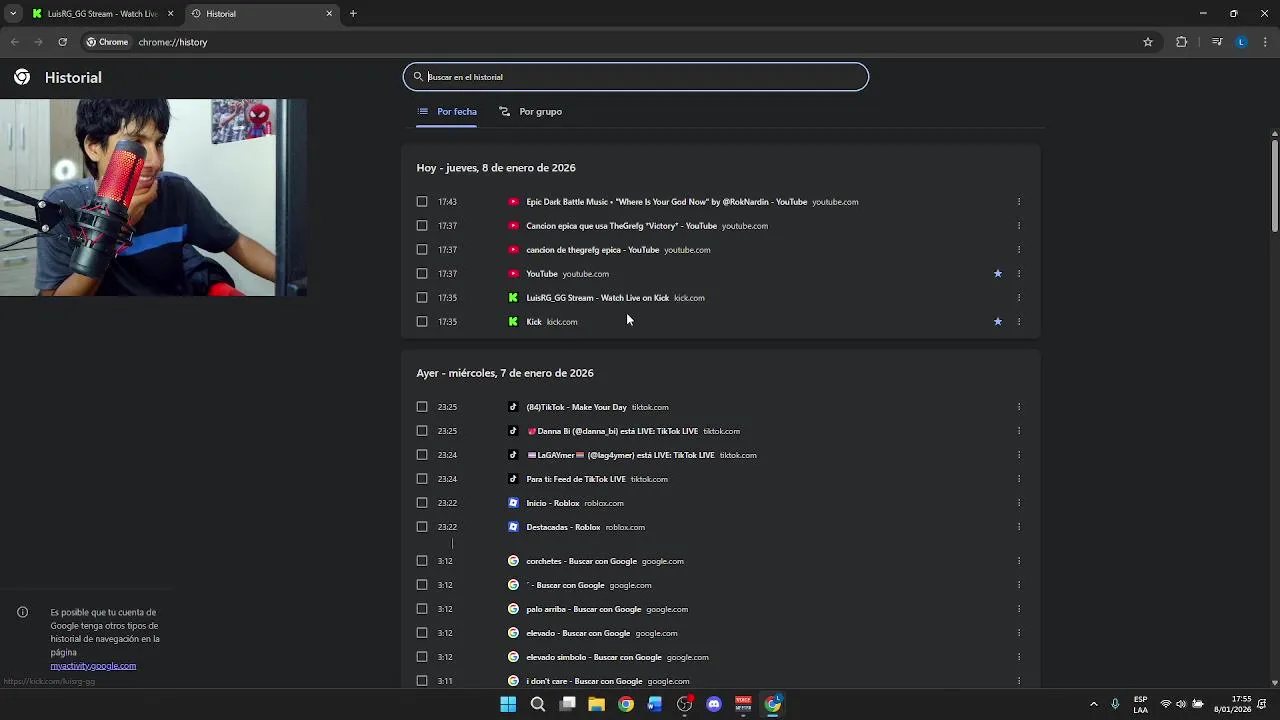Click the volume tray icon
Image resolution: width=1280 pixels, height=720 pixels.
click(x=1181, y=704)
